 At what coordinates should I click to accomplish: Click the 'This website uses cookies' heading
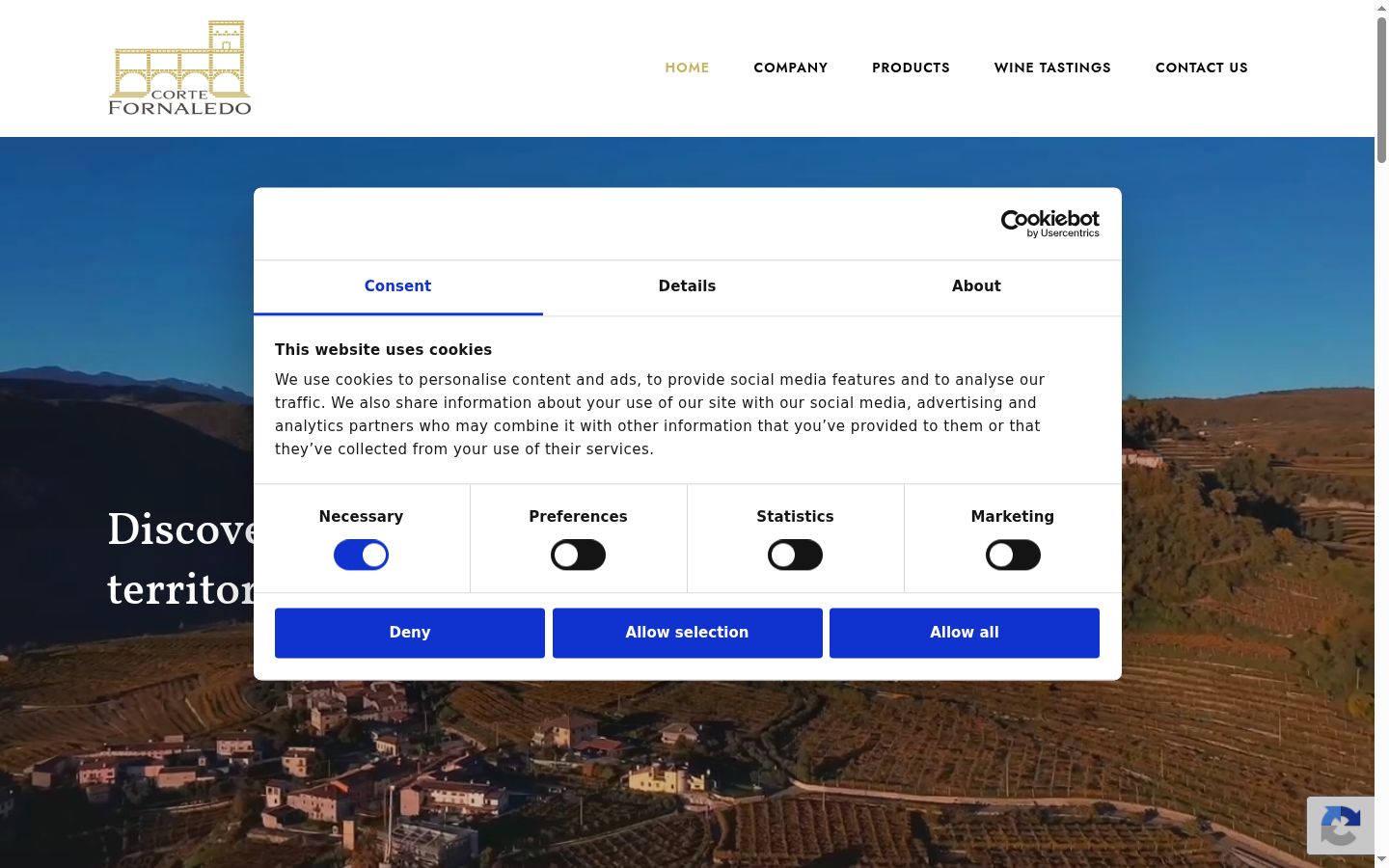[383, 350]
